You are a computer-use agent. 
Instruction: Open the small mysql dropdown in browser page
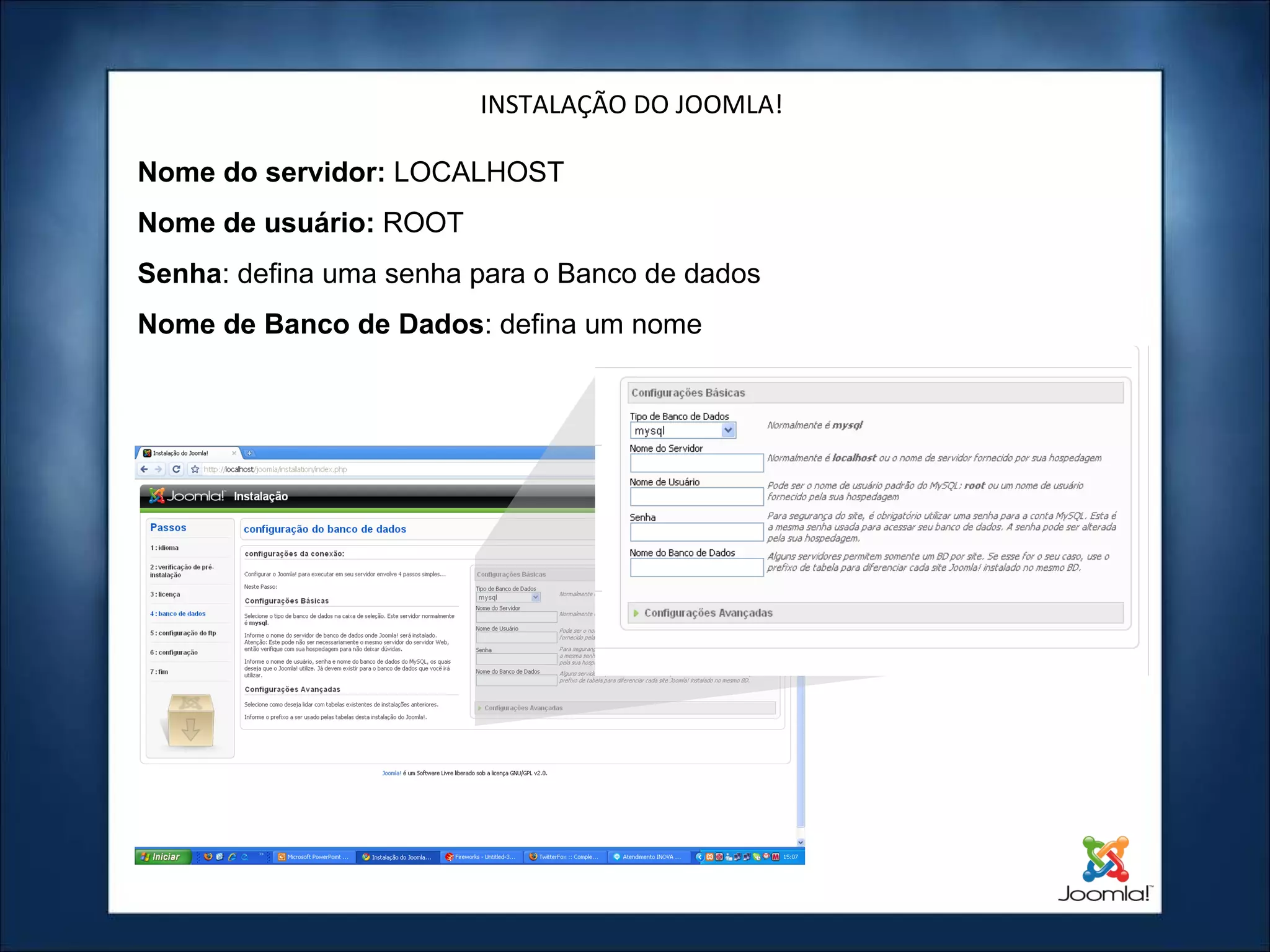pyautogui.click(x=508, y=597)
